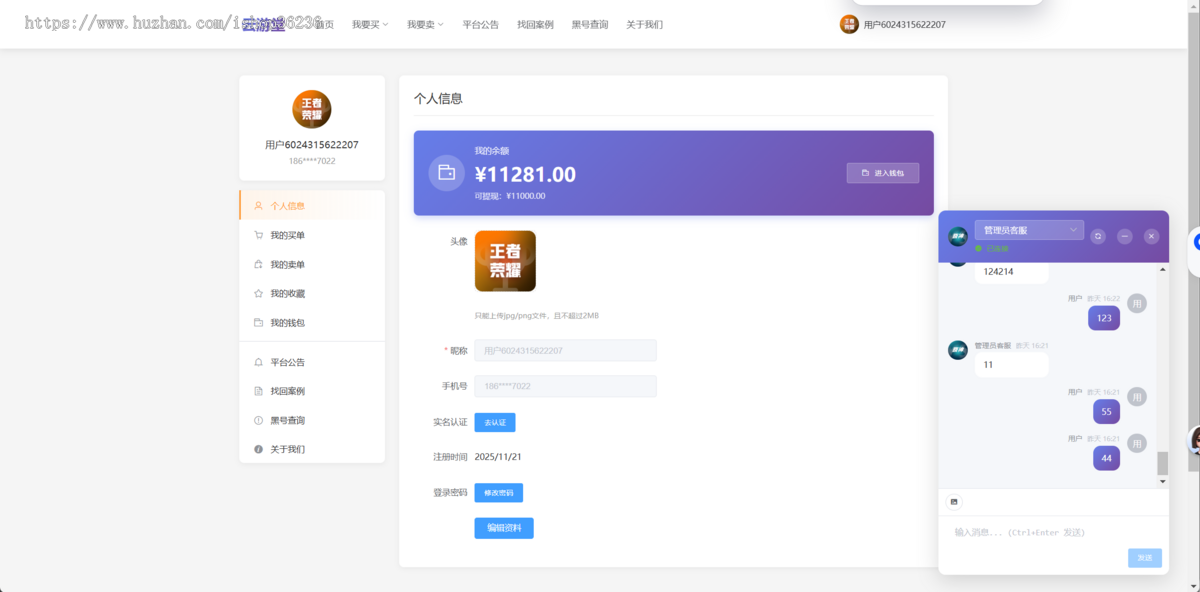Open the 管理员客服 dropdown in chat
Screen dimensions: 1200x592
1029,230
